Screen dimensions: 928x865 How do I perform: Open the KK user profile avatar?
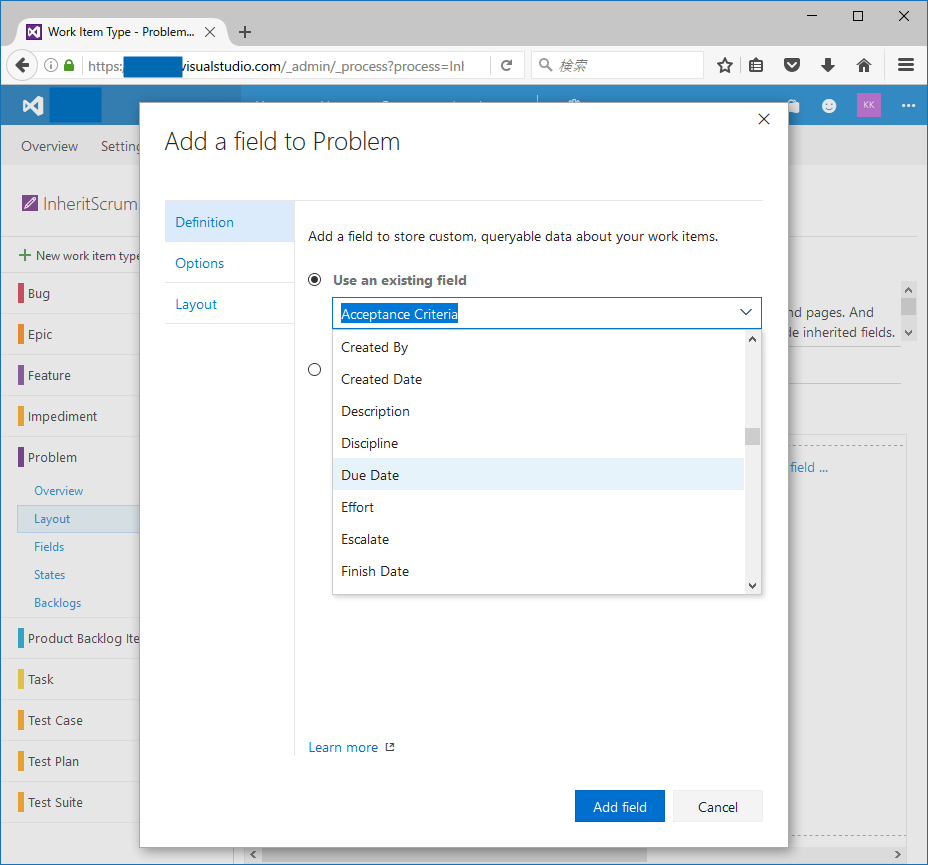point(869,105)
